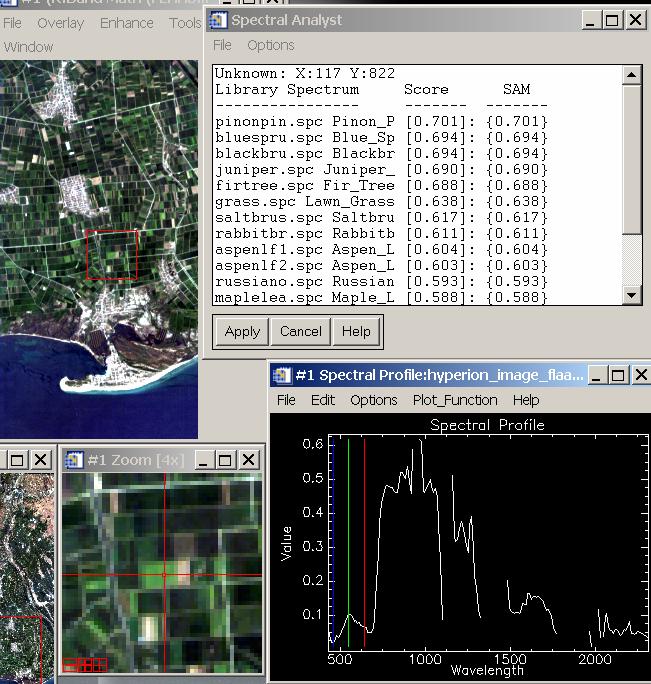Open File menu in Spectral Analyst
Screen dimensions: 651x684
pyautogui.click(x=222, y=45)
